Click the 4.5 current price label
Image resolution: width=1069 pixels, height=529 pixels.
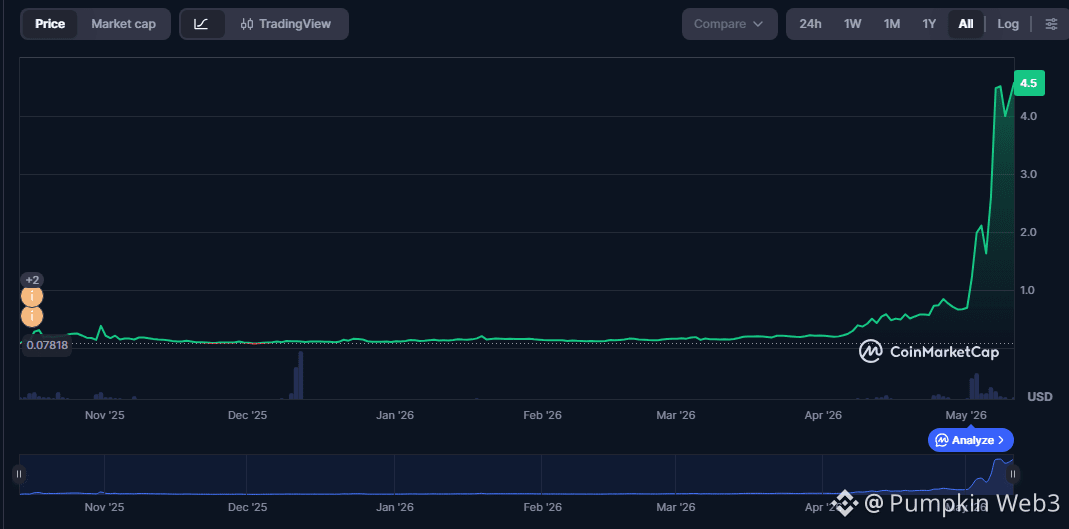(x=1029, y=83)
